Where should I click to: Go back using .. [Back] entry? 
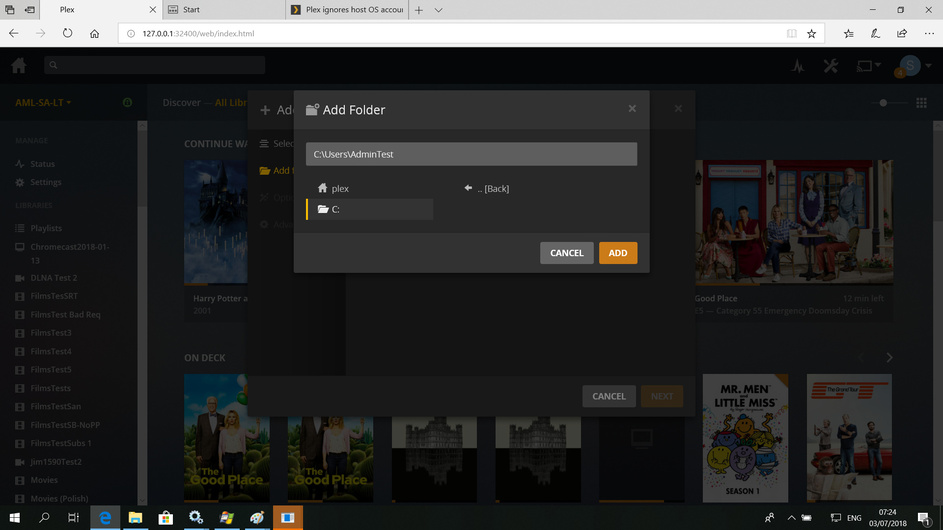point(487,188)
